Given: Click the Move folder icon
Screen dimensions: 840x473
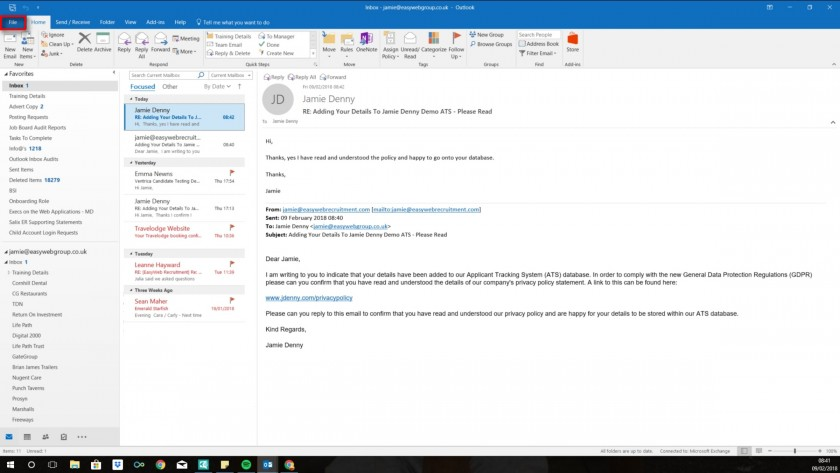Looking at the screenshot, I should [x=329, y=39].
